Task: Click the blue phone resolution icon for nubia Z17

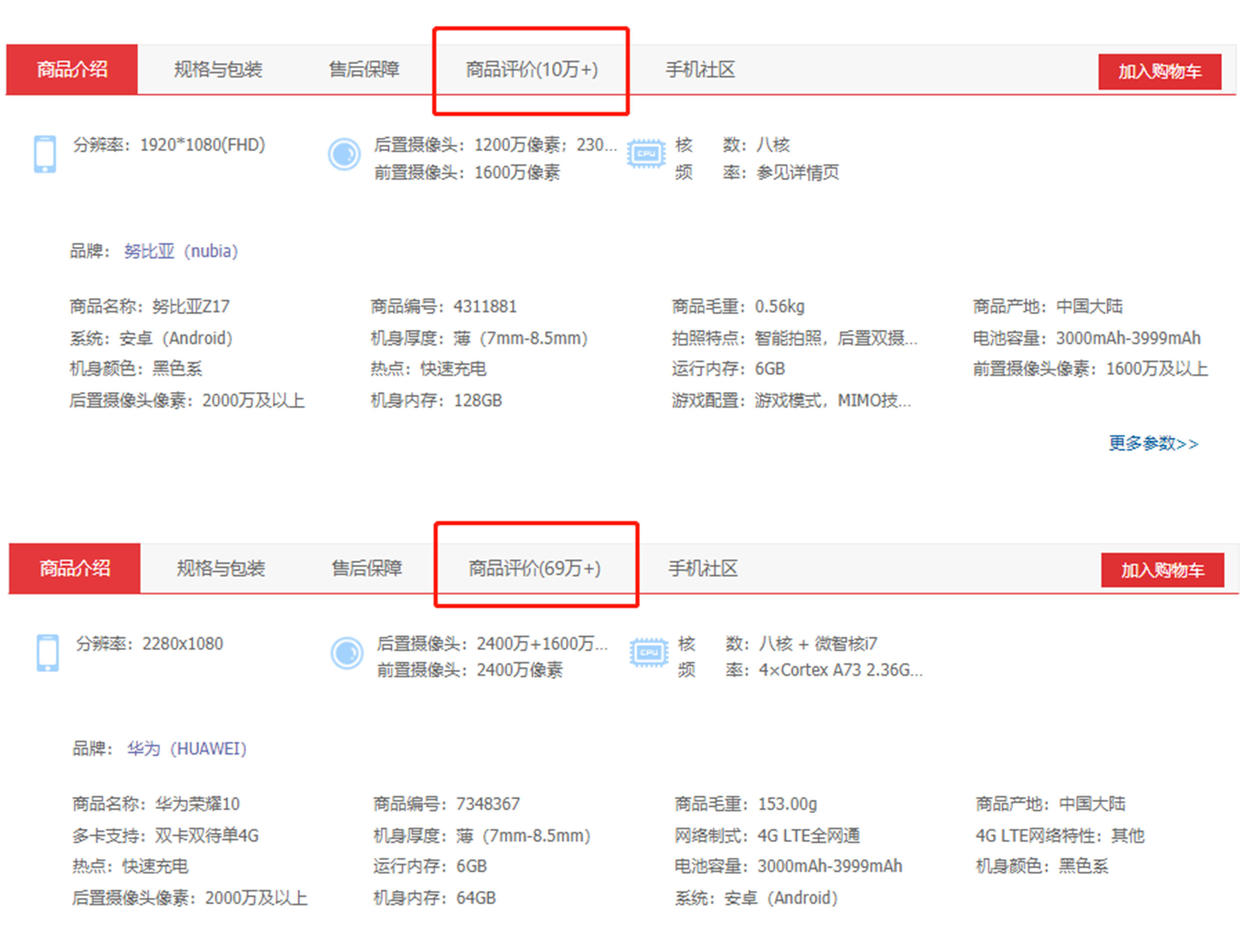Action: coord(44,154)
